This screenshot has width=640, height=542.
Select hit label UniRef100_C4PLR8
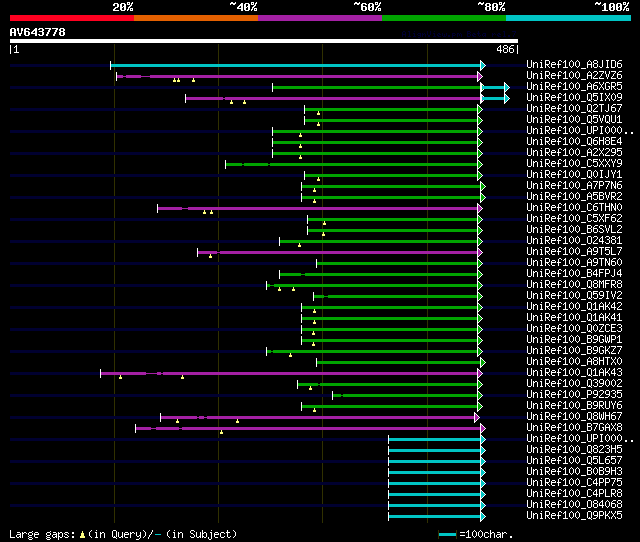pos(574,494)
